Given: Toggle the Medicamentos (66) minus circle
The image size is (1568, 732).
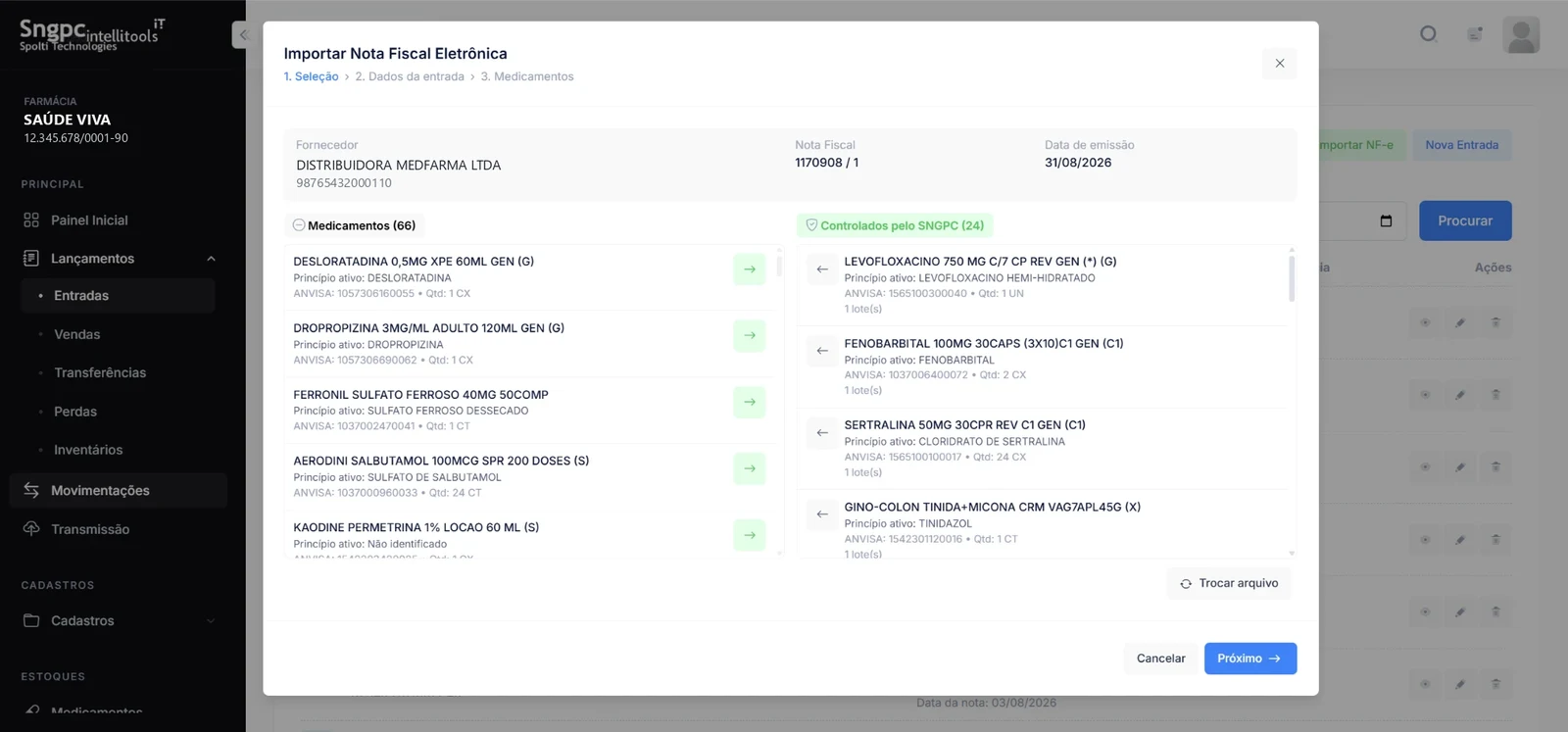Looking at the screenshot, I should 299,225.
